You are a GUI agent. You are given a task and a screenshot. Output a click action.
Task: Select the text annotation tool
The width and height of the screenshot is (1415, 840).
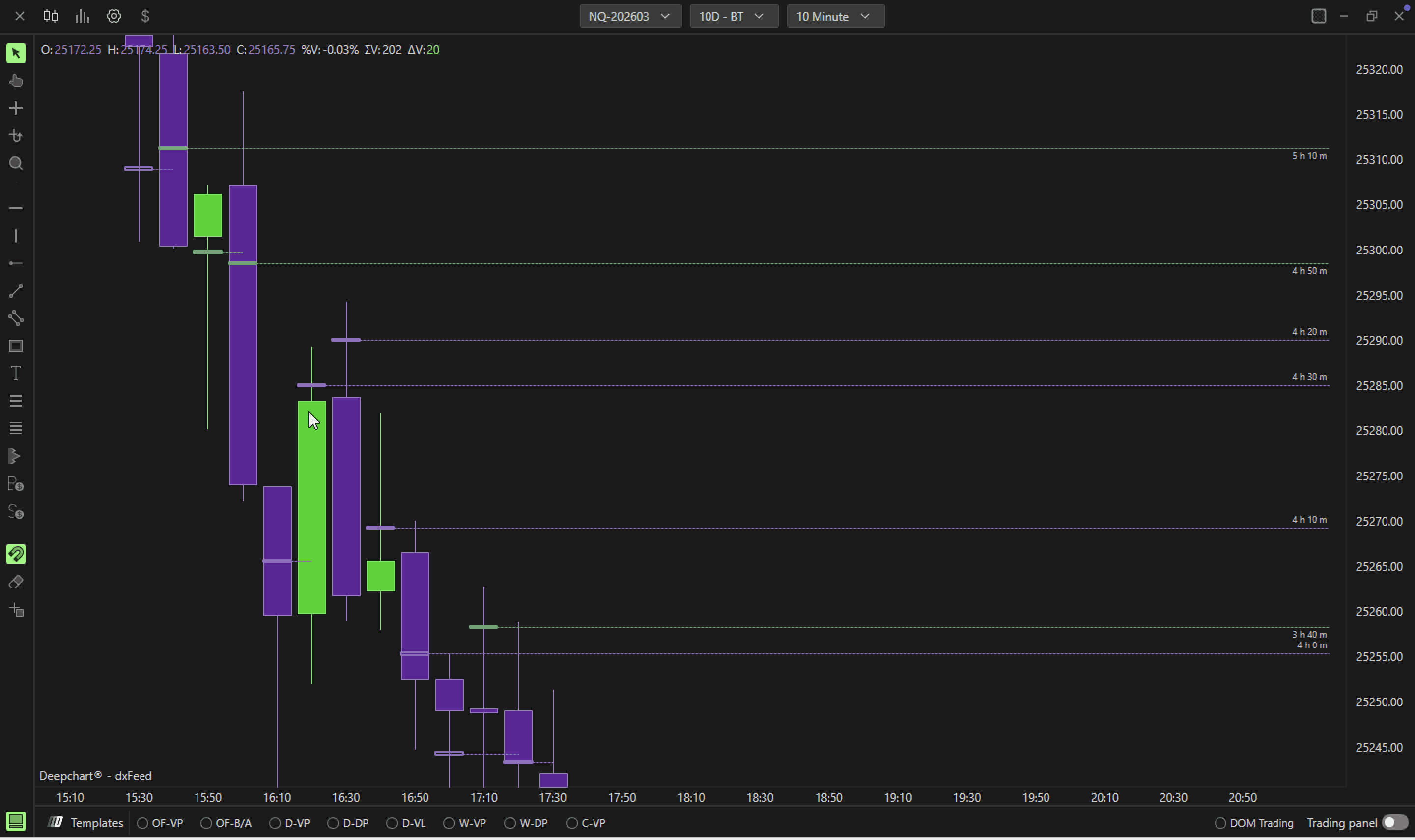tap(16, 374)
